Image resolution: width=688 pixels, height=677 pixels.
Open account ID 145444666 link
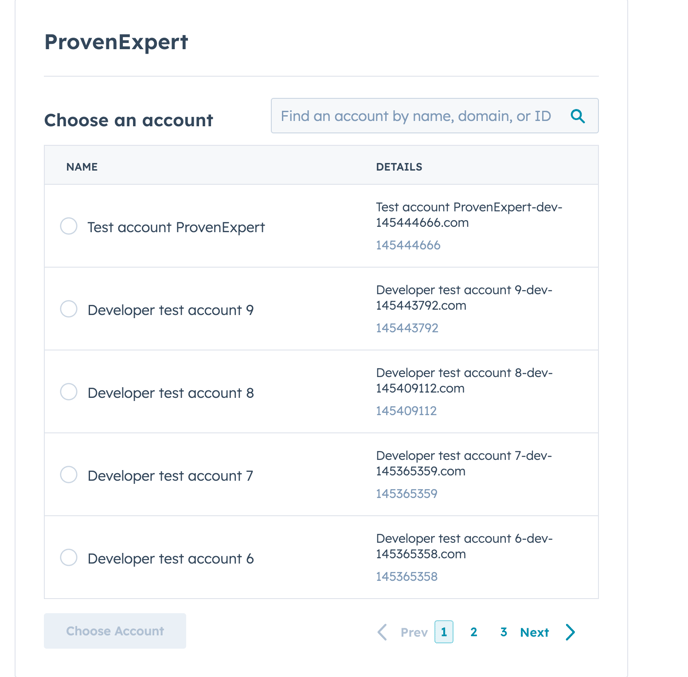408,245
